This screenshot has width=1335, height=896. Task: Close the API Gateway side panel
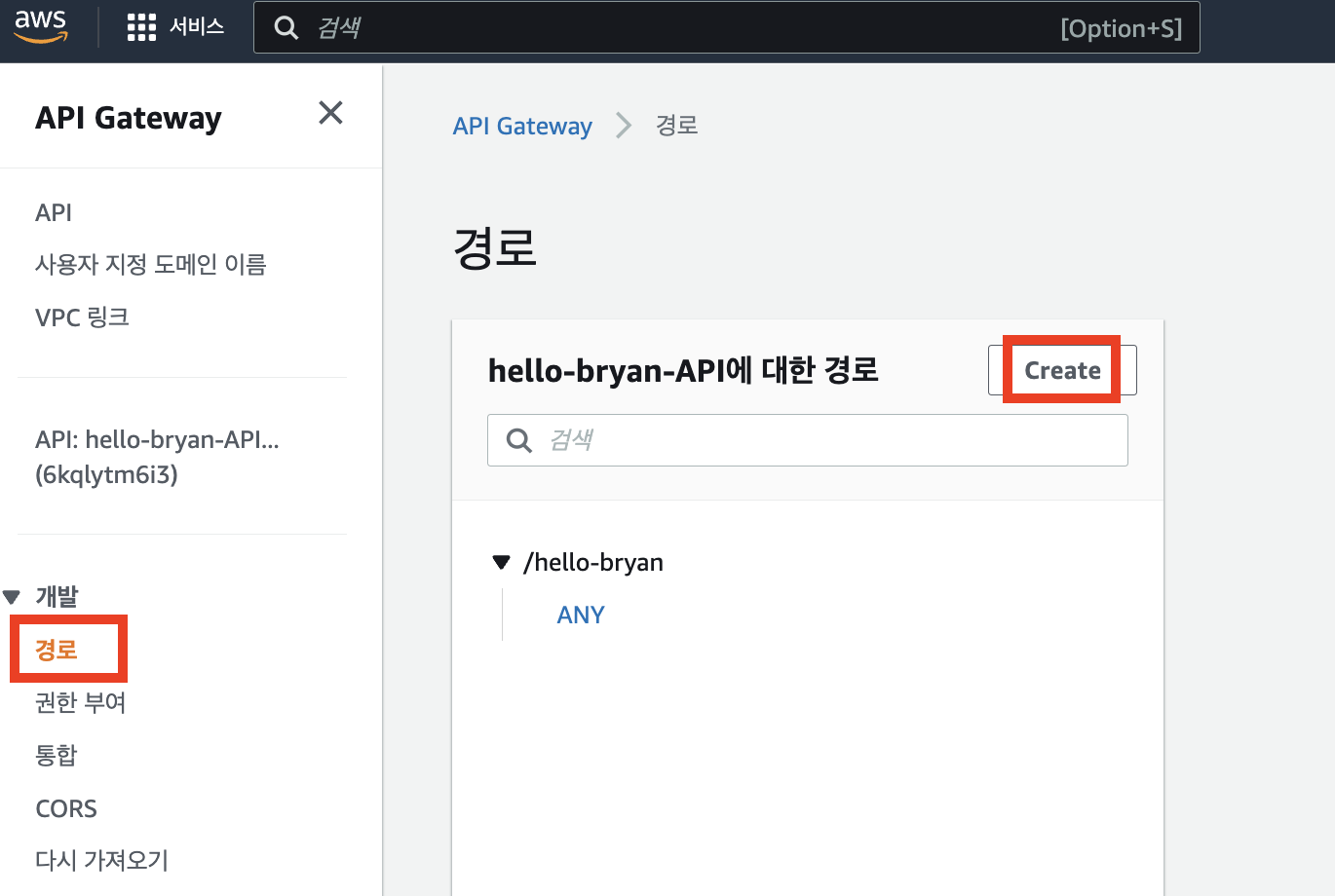(330, 113)
